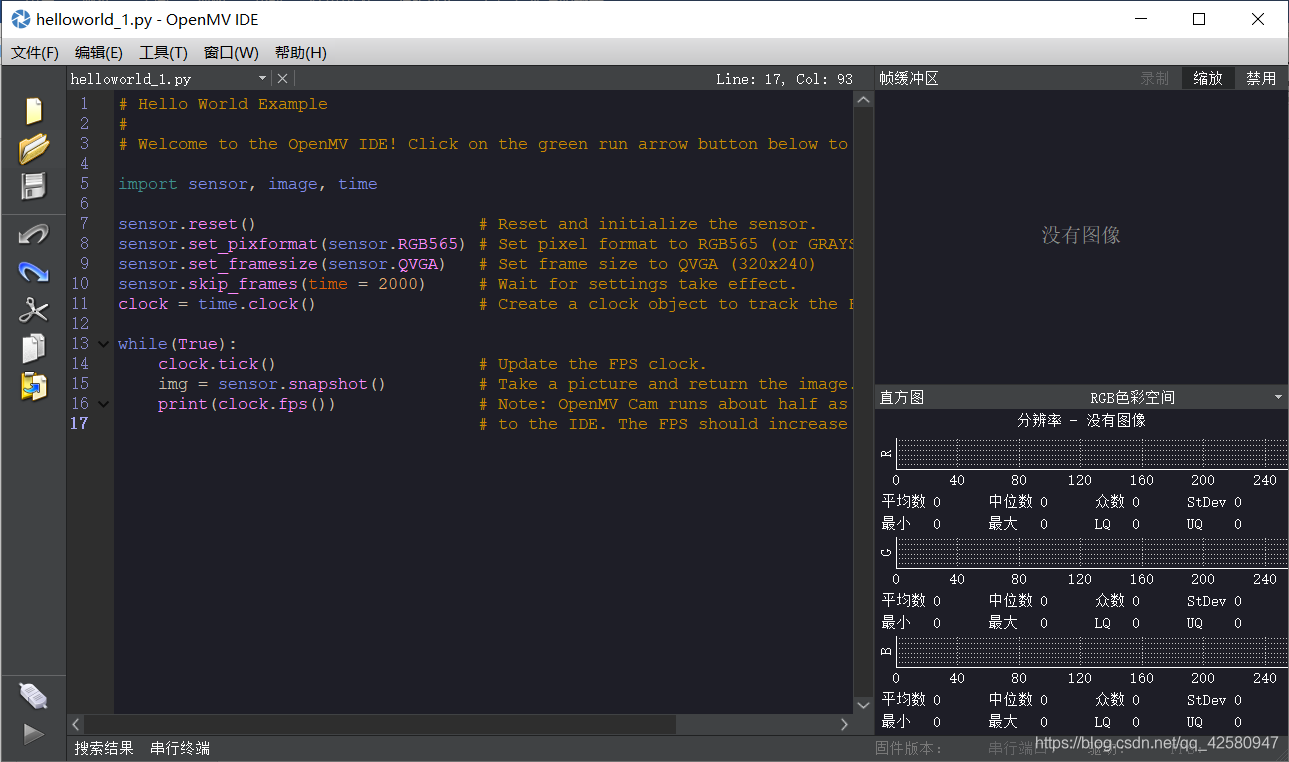Click the editor's scroll up arrow
This screenshot has height=762, width=1289.
coord(863,100)
